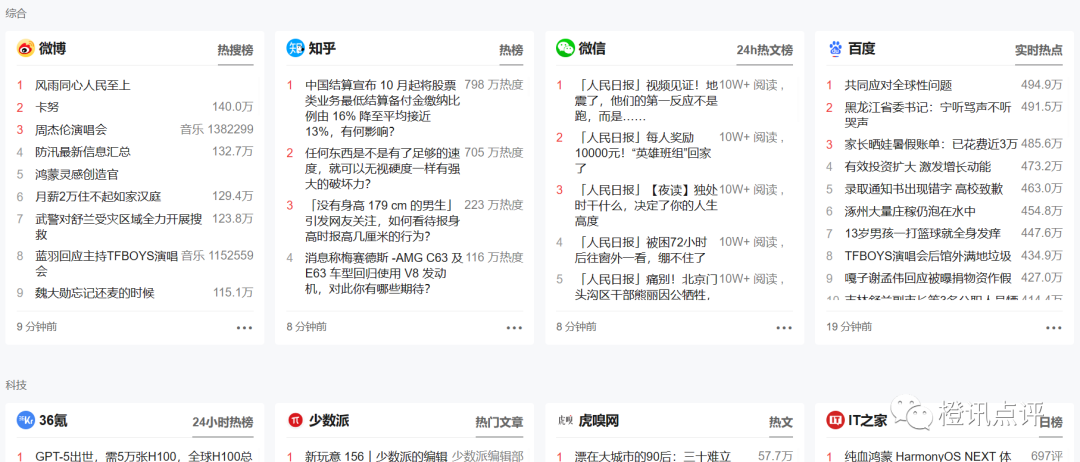Click the 少数派 red logo icon
This screenshot has height=462, width=1080.
(x=295, y=420)
